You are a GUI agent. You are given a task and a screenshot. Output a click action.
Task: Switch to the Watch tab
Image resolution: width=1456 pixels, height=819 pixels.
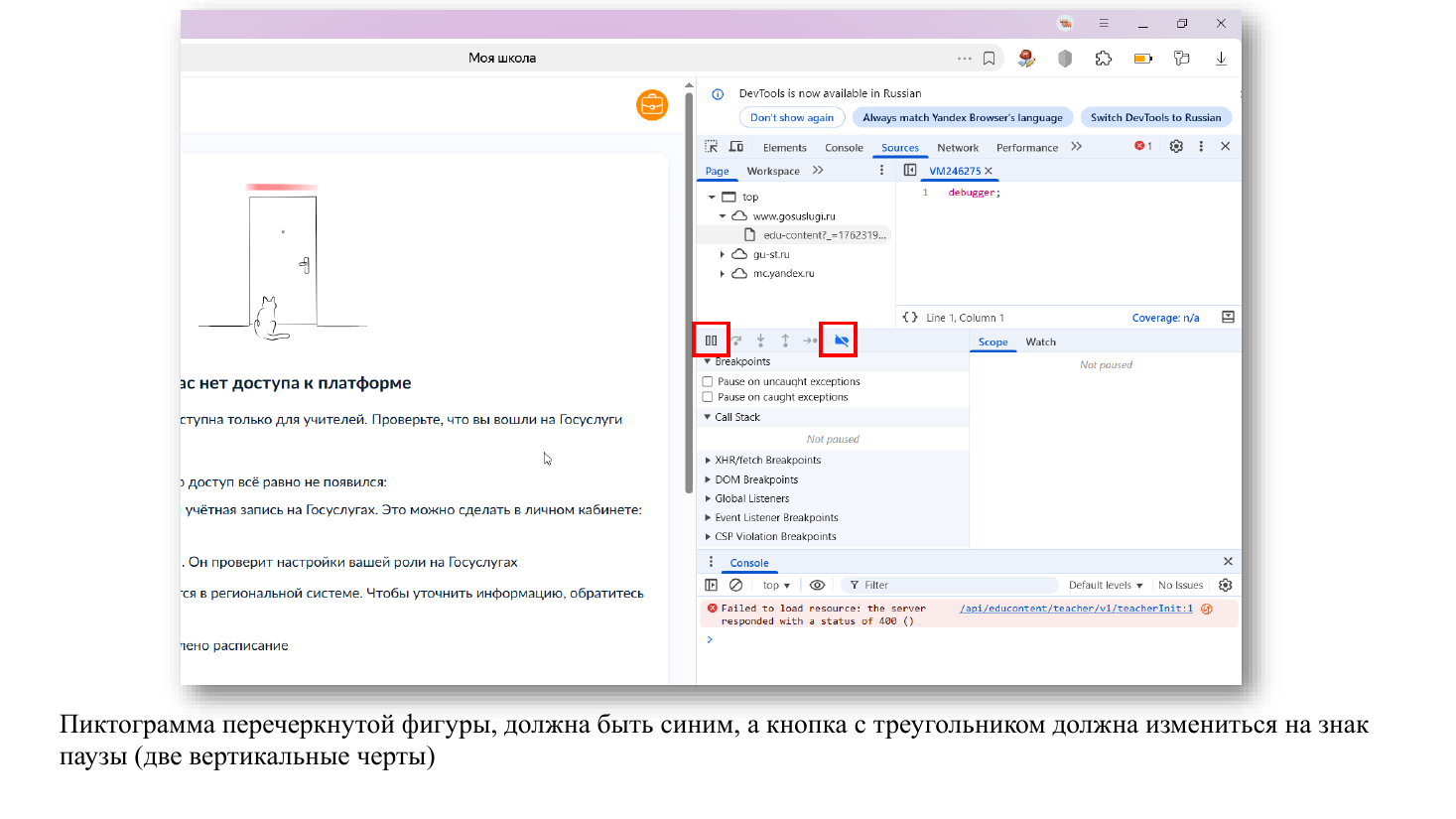pos(1040,341)
